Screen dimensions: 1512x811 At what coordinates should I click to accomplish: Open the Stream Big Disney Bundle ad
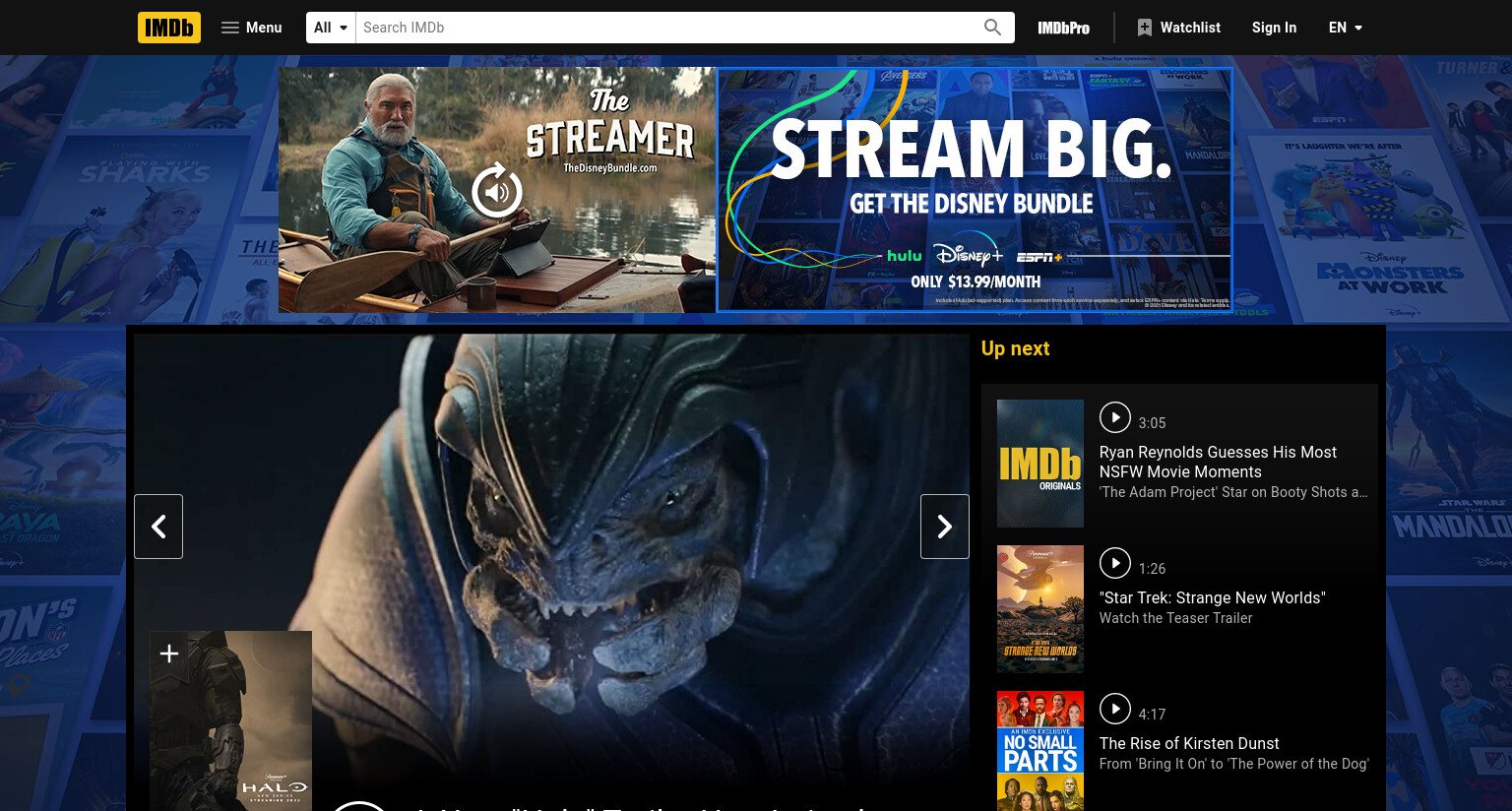point(975,190)
